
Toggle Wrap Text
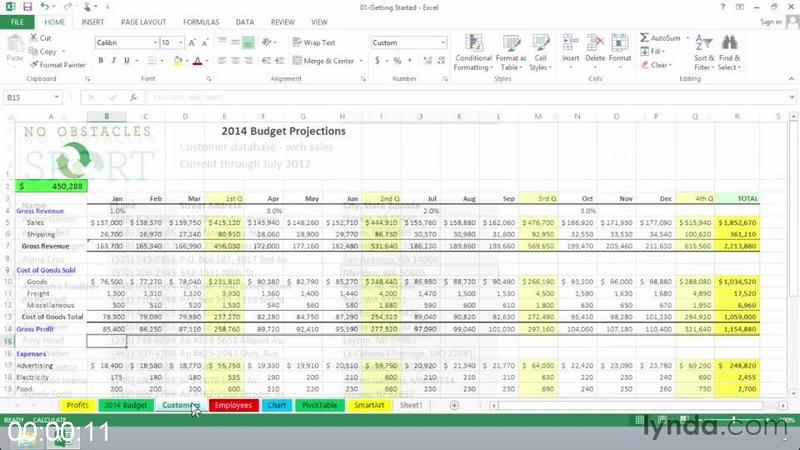[x=314, y=43]
